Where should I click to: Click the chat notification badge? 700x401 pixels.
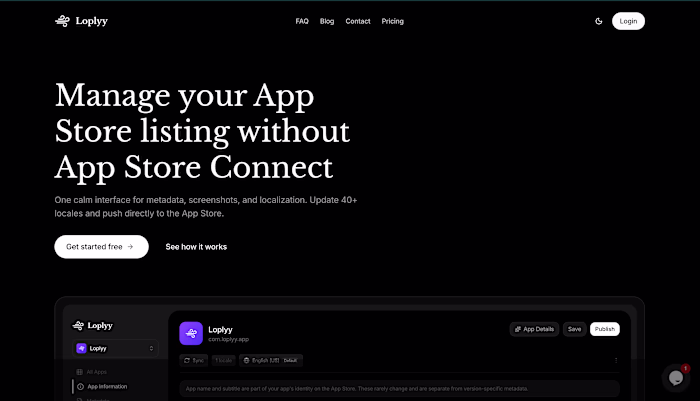[685, 368]
